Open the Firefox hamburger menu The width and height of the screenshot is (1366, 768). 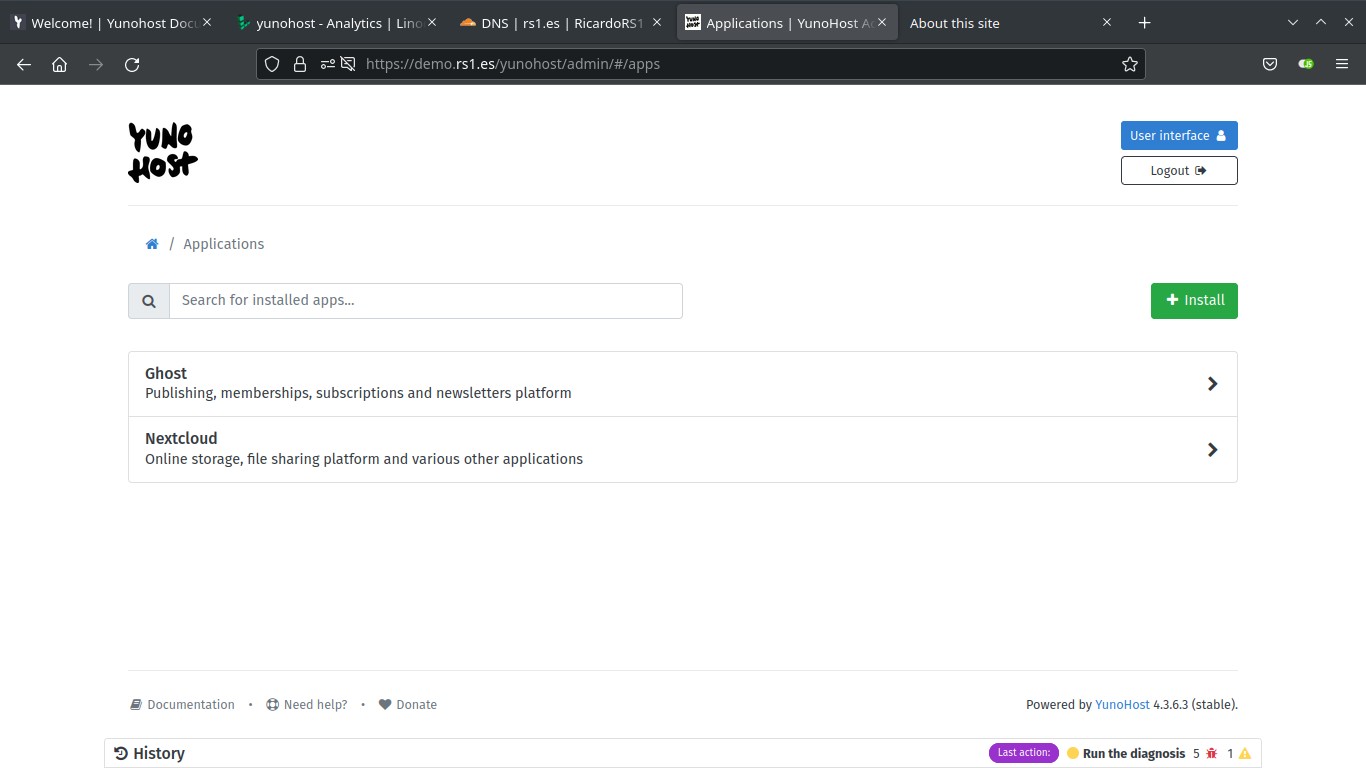click(x=1342, y=64)
